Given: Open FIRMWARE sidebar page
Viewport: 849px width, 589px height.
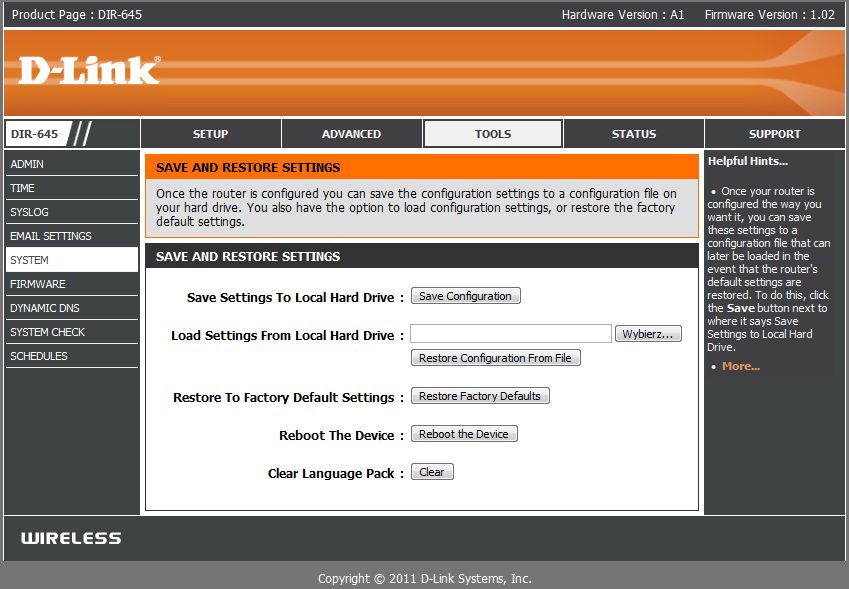Looking at the screenshot, I should tap(71, 284).
